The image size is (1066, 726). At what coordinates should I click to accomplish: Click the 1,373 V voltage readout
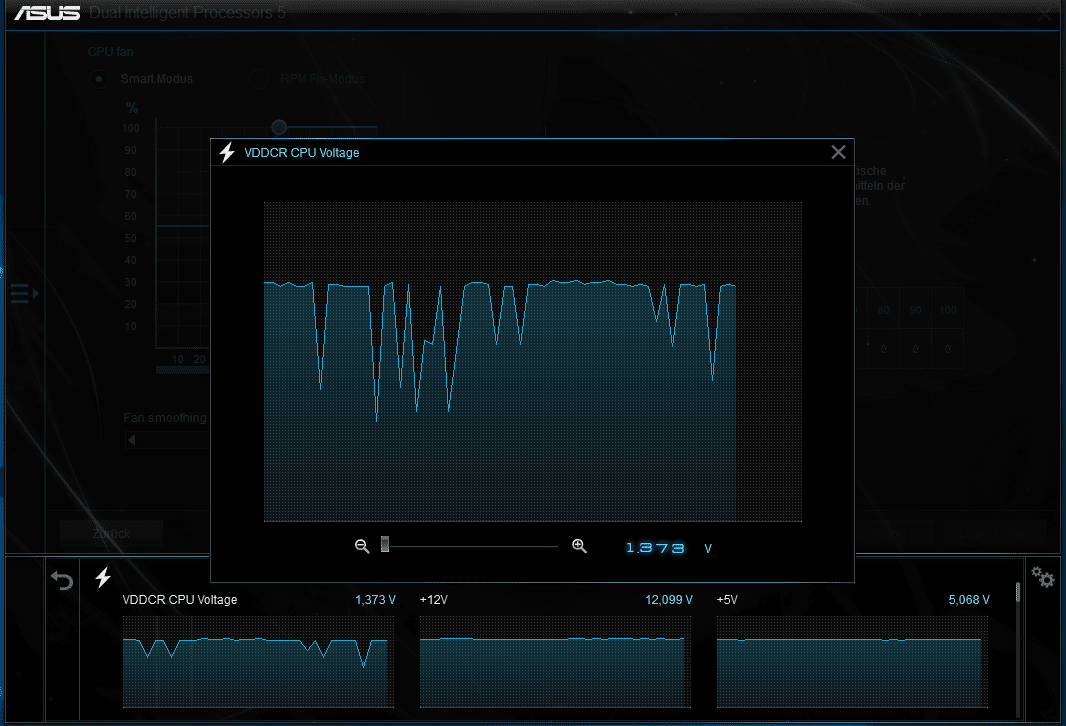[x=375, y=600]
